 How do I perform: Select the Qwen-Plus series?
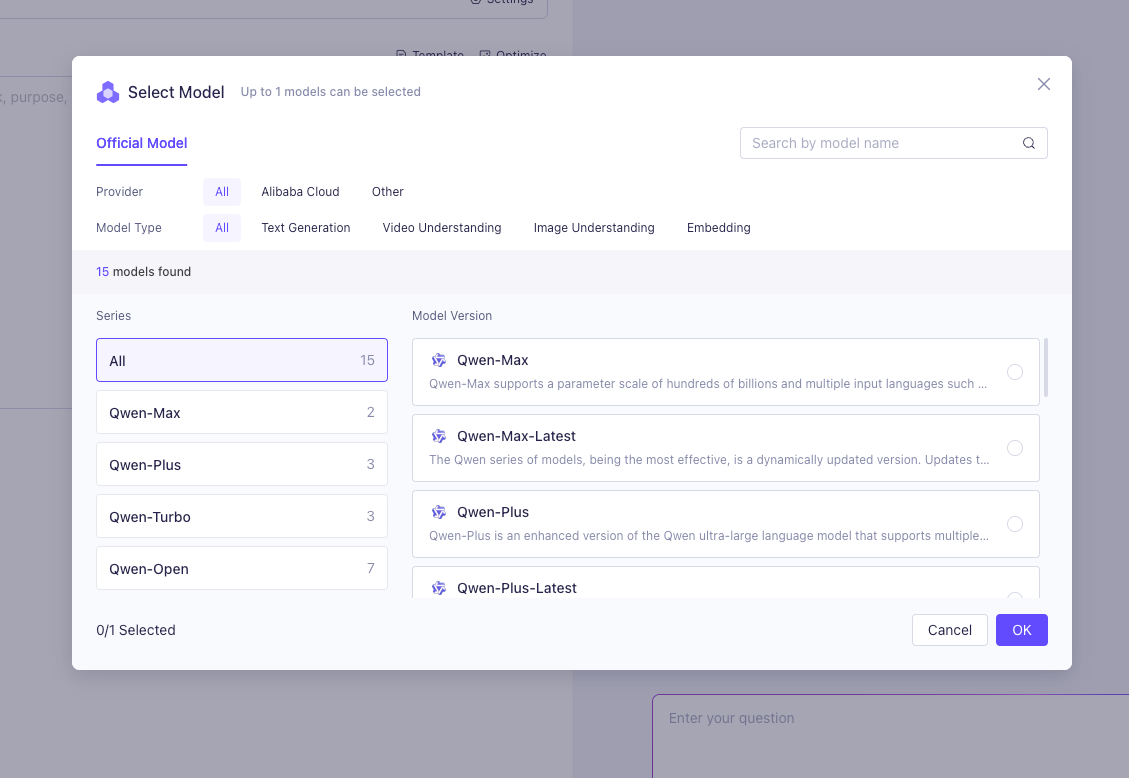[x=242, y=464]
